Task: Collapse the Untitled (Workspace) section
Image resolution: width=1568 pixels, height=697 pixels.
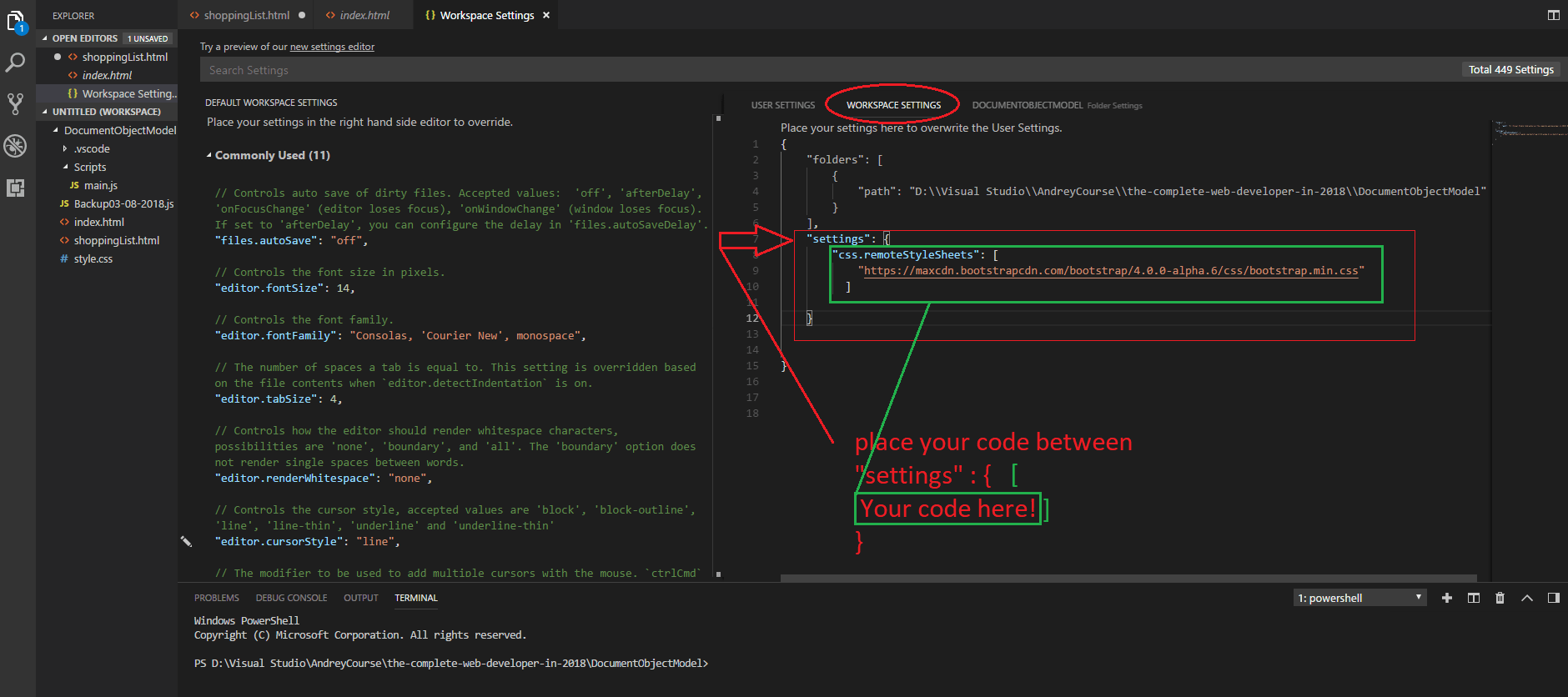Action: pyautogui.click(x=45, y=112)
